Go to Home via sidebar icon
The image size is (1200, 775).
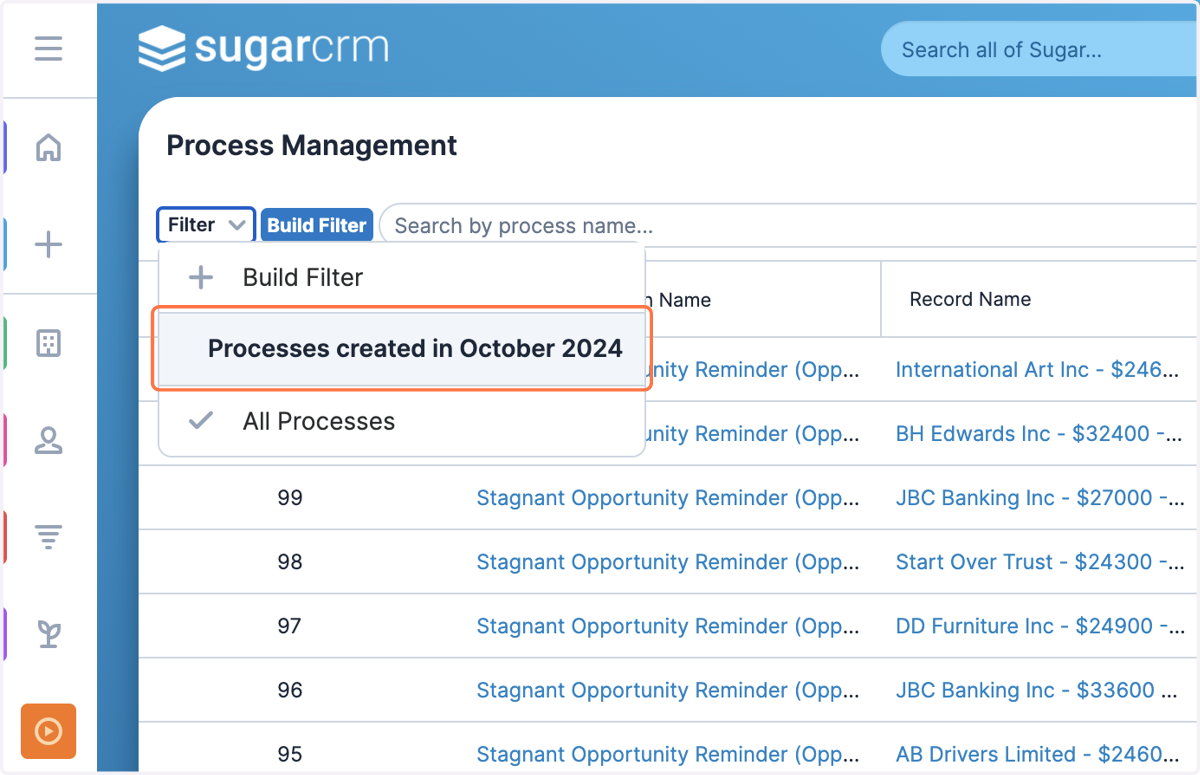(x=48, y=148)
